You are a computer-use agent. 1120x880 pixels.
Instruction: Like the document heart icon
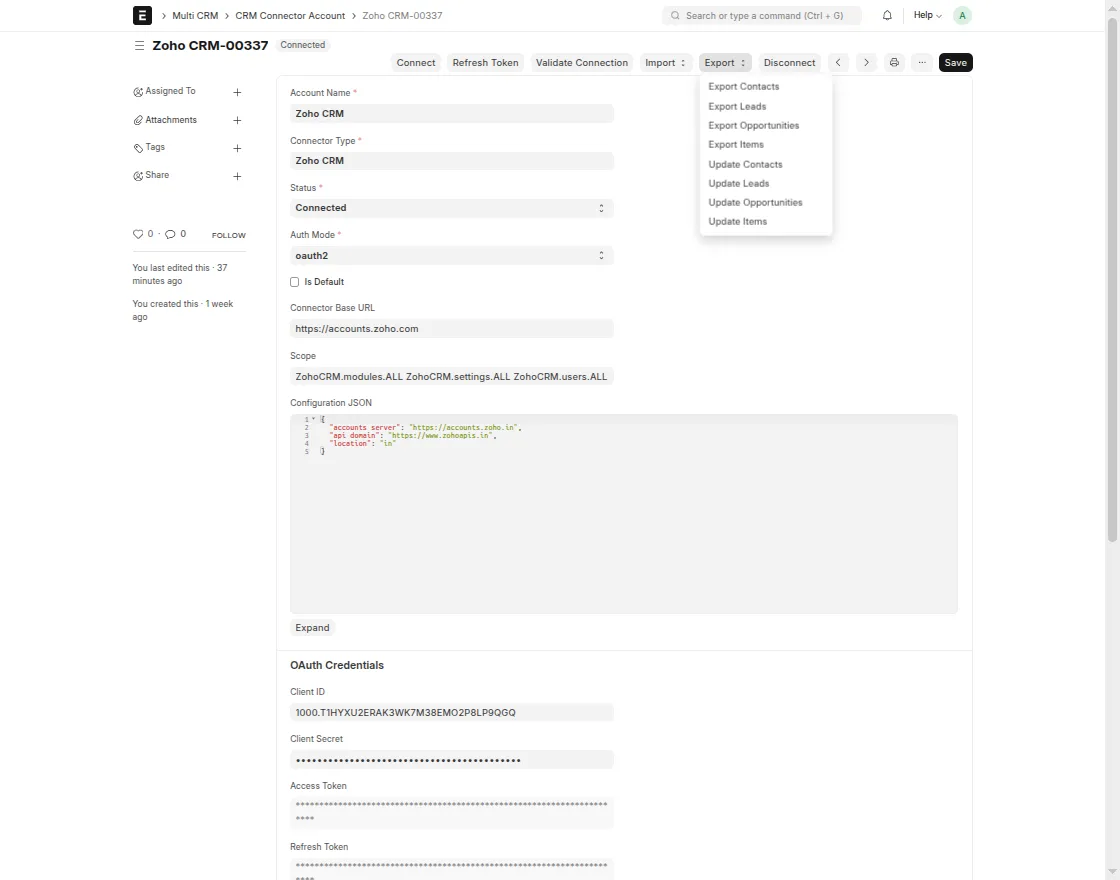[138, 234]
